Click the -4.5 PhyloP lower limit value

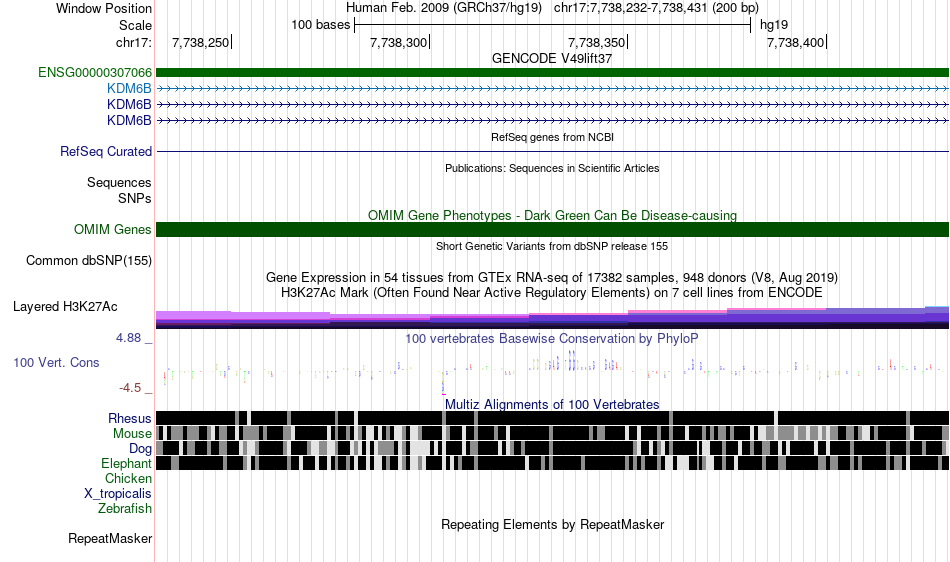130,388
